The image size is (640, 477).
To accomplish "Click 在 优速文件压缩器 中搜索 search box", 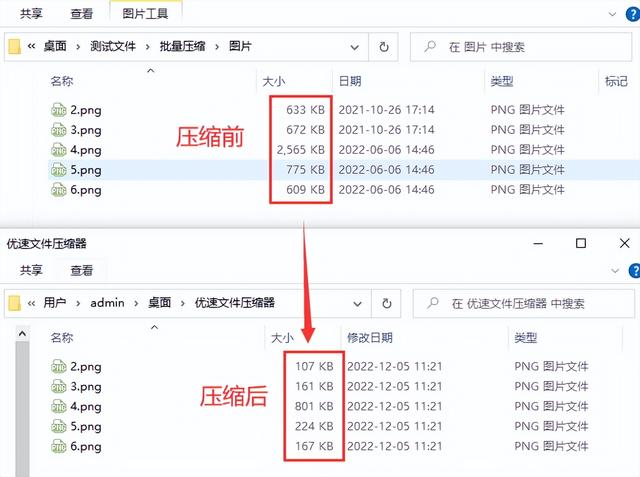I will (524, 304).
